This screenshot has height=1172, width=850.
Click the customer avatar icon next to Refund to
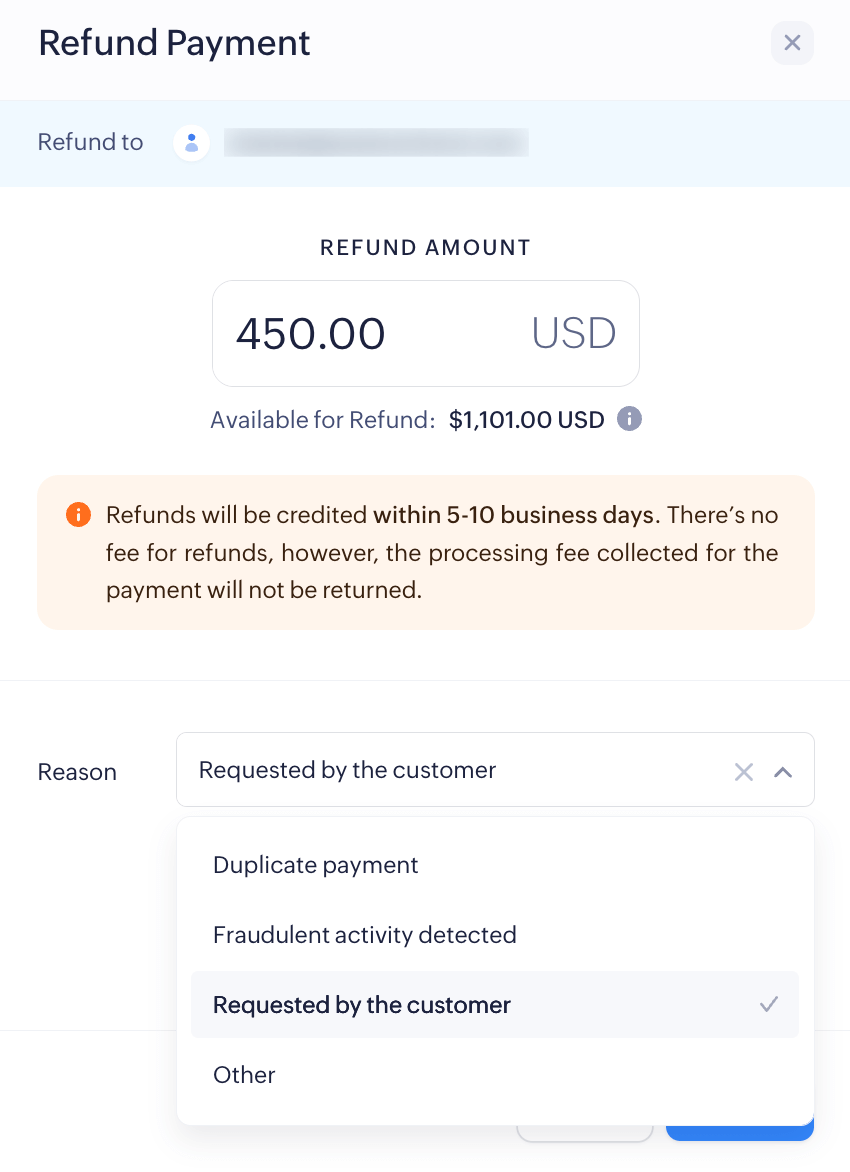click(191, 143)
